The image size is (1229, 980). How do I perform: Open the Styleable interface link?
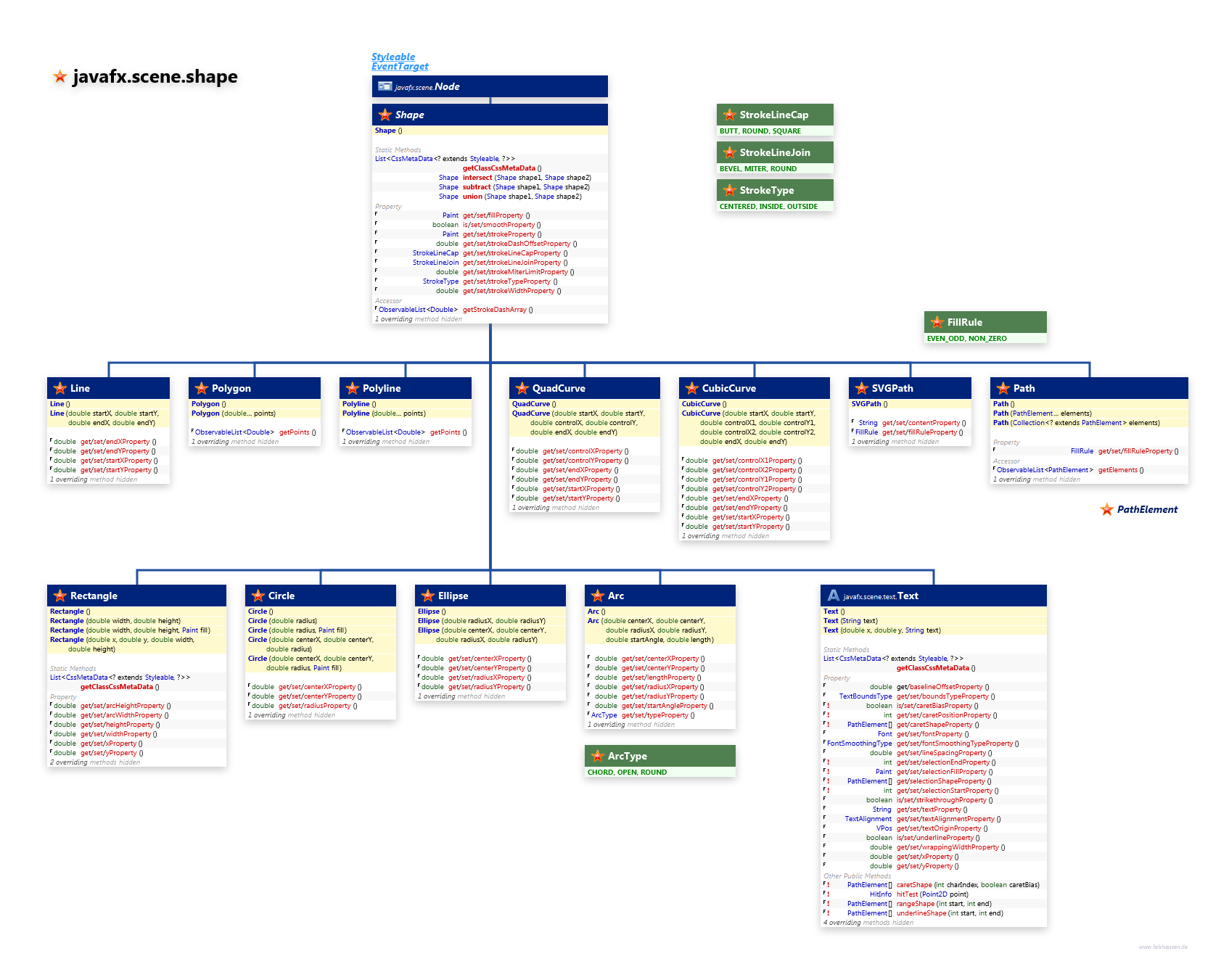393,57
